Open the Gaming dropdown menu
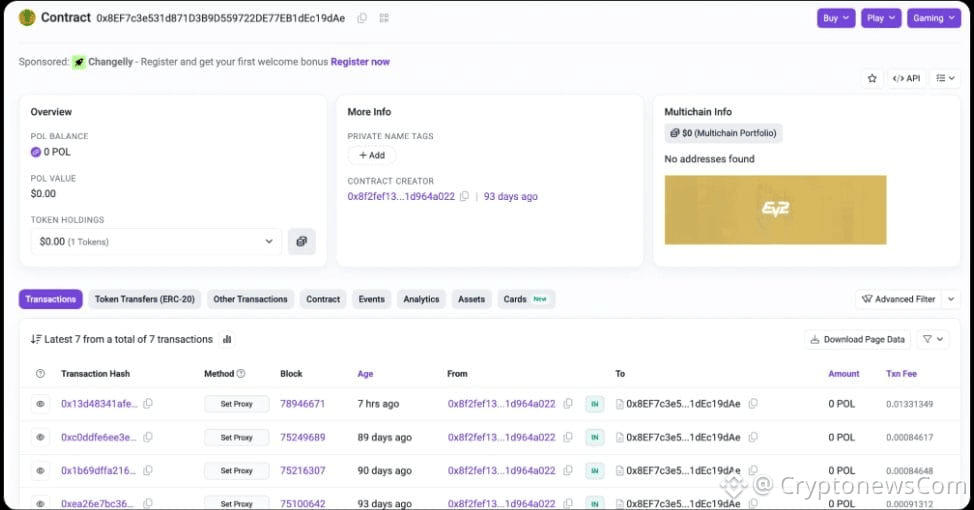Viewport: 974px width, 510px height. (x=933, y=18)
